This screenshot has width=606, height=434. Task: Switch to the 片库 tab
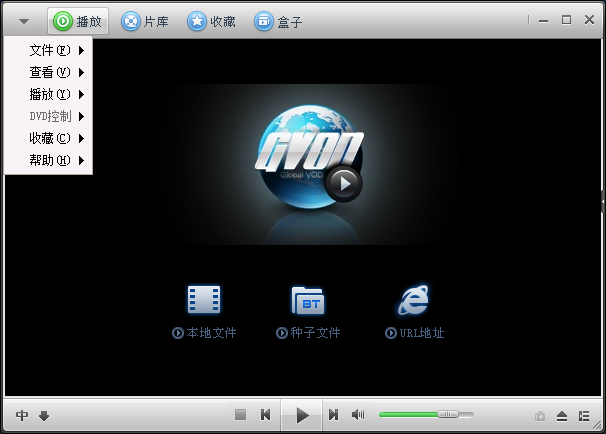tap(145, 21)
